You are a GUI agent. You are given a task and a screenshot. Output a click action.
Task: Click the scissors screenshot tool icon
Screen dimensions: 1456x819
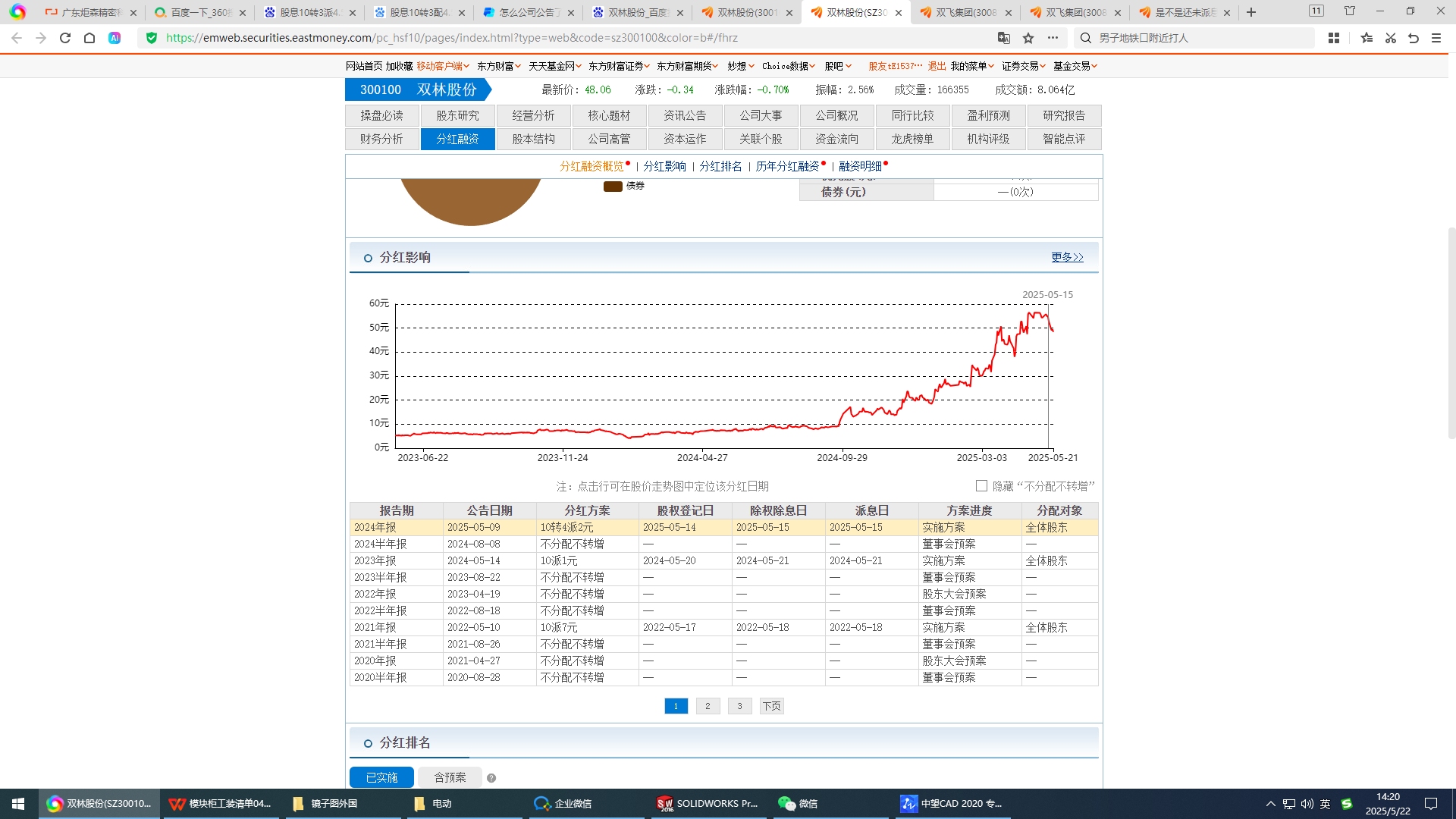(1391, 38)
